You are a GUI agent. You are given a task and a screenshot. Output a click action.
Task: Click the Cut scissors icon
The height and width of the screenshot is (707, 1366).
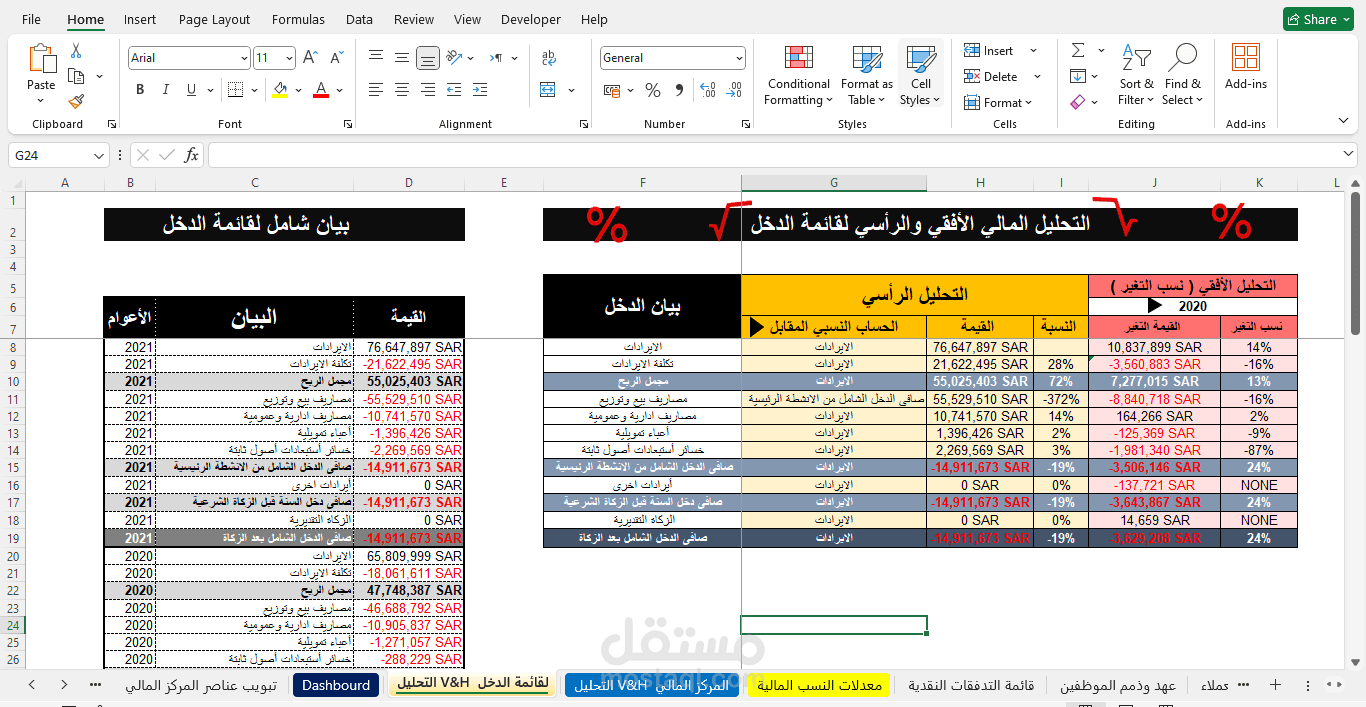pos(76,51)
